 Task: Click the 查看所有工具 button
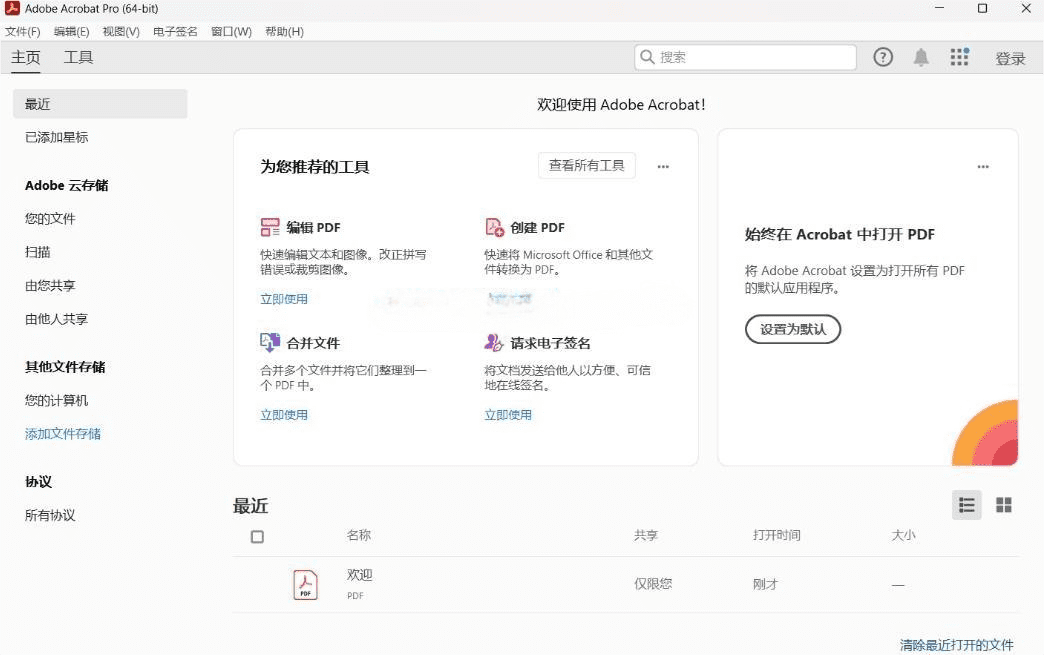tap(587, 166)
